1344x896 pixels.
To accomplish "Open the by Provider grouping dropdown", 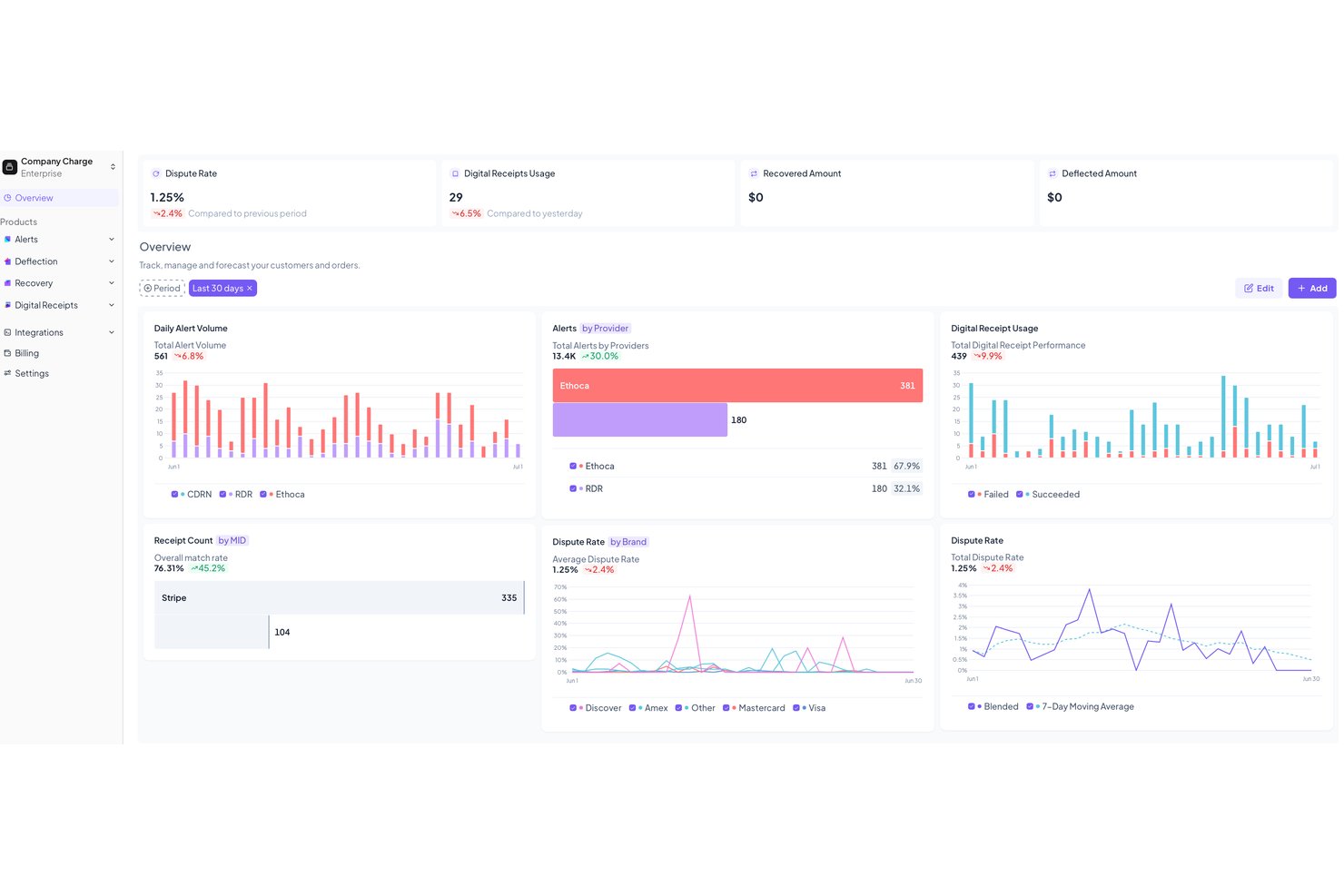I will tap(606, 329).
